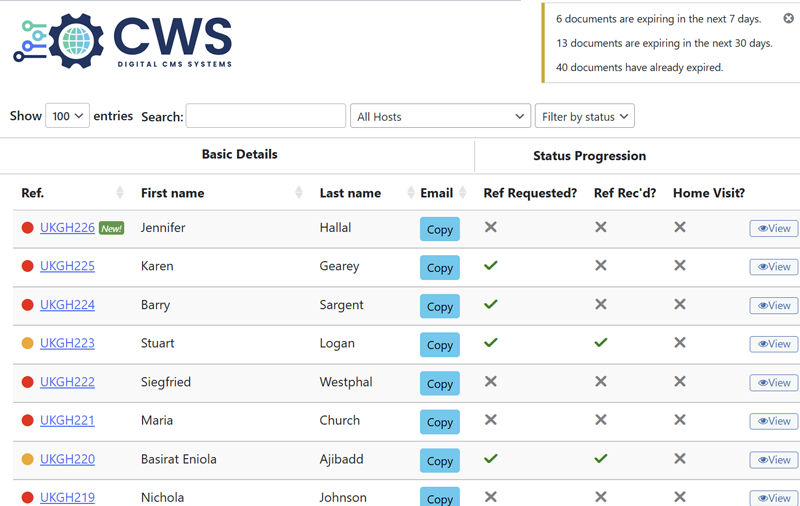Click Ref Requested checkmark for Stuart Logan
The width and height of the screenshot is (800, 506).
pos(491,342)
